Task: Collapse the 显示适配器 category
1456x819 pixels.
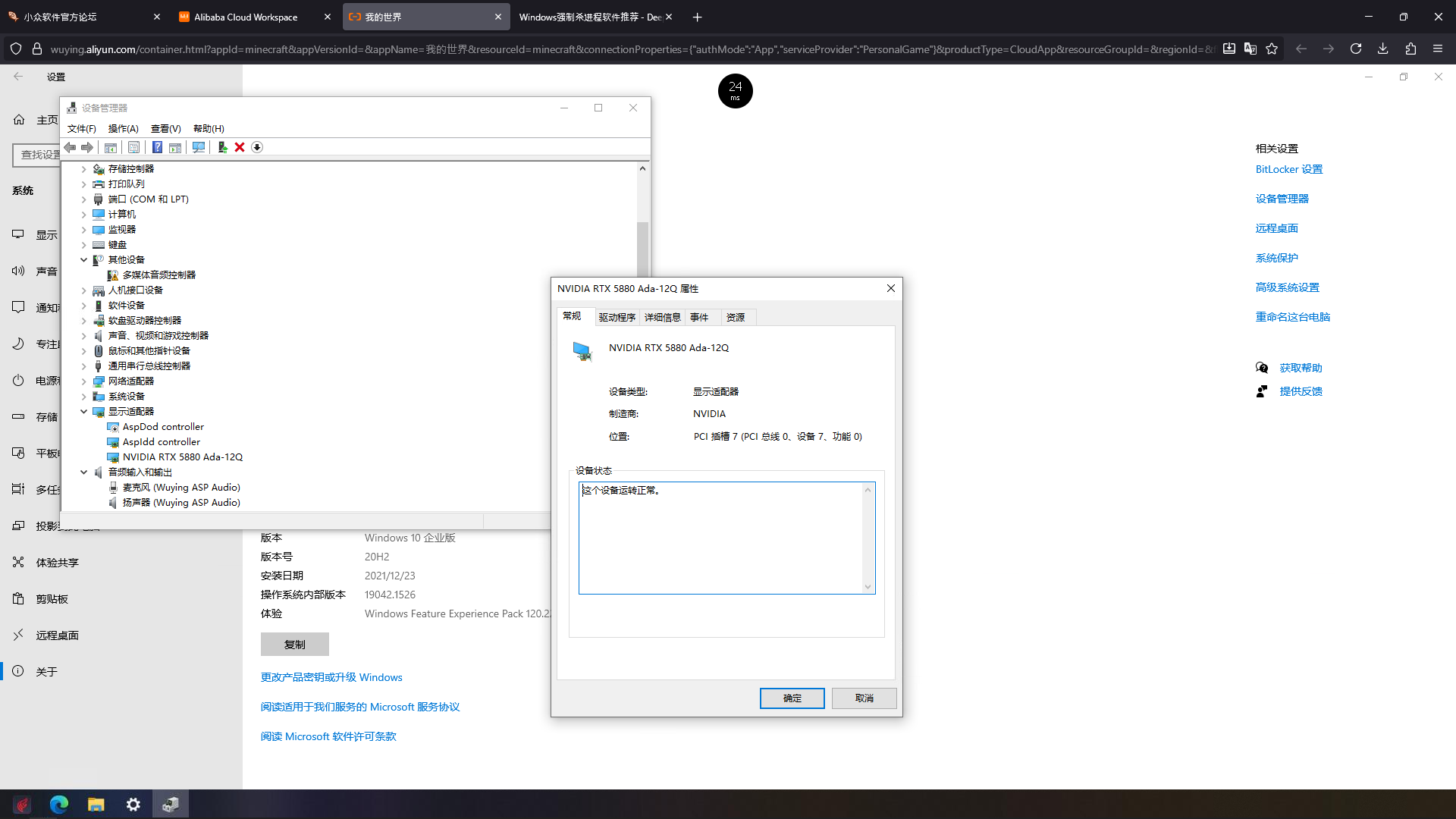Action: click(x=83, y=411)
